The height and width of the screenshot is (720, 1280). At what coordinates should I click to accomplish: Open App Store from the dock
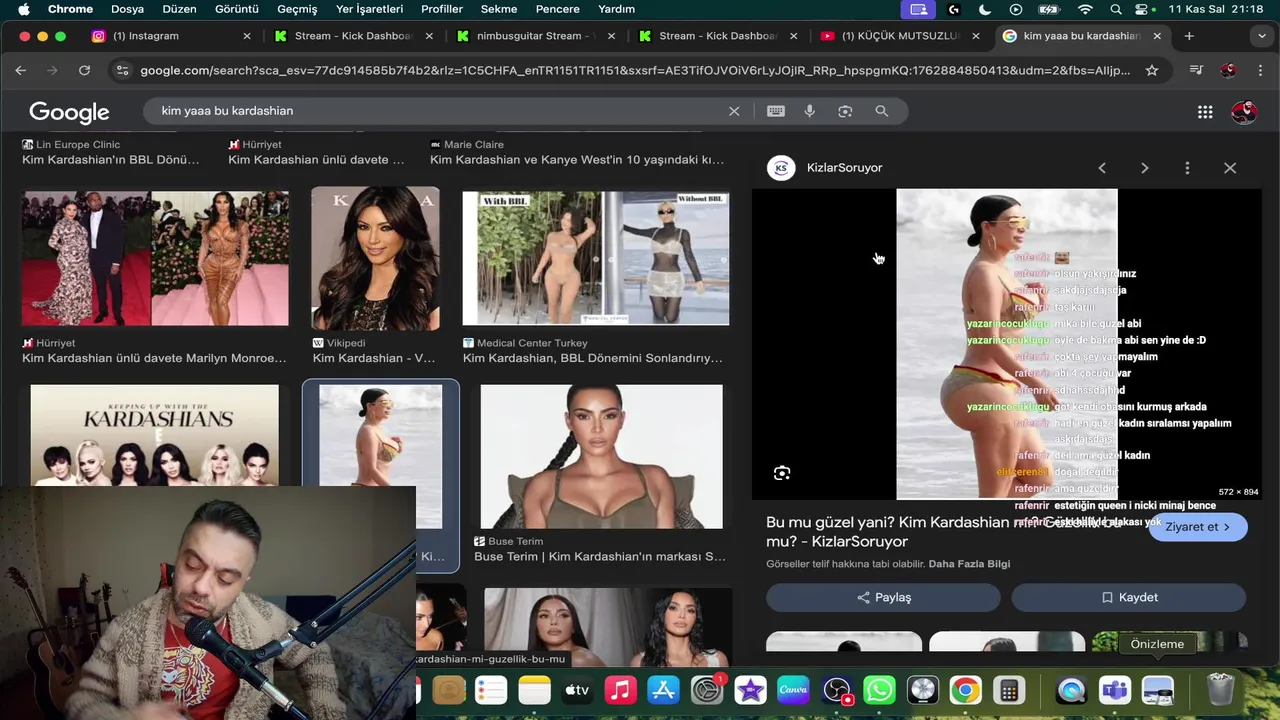click(x=664, y=690)
